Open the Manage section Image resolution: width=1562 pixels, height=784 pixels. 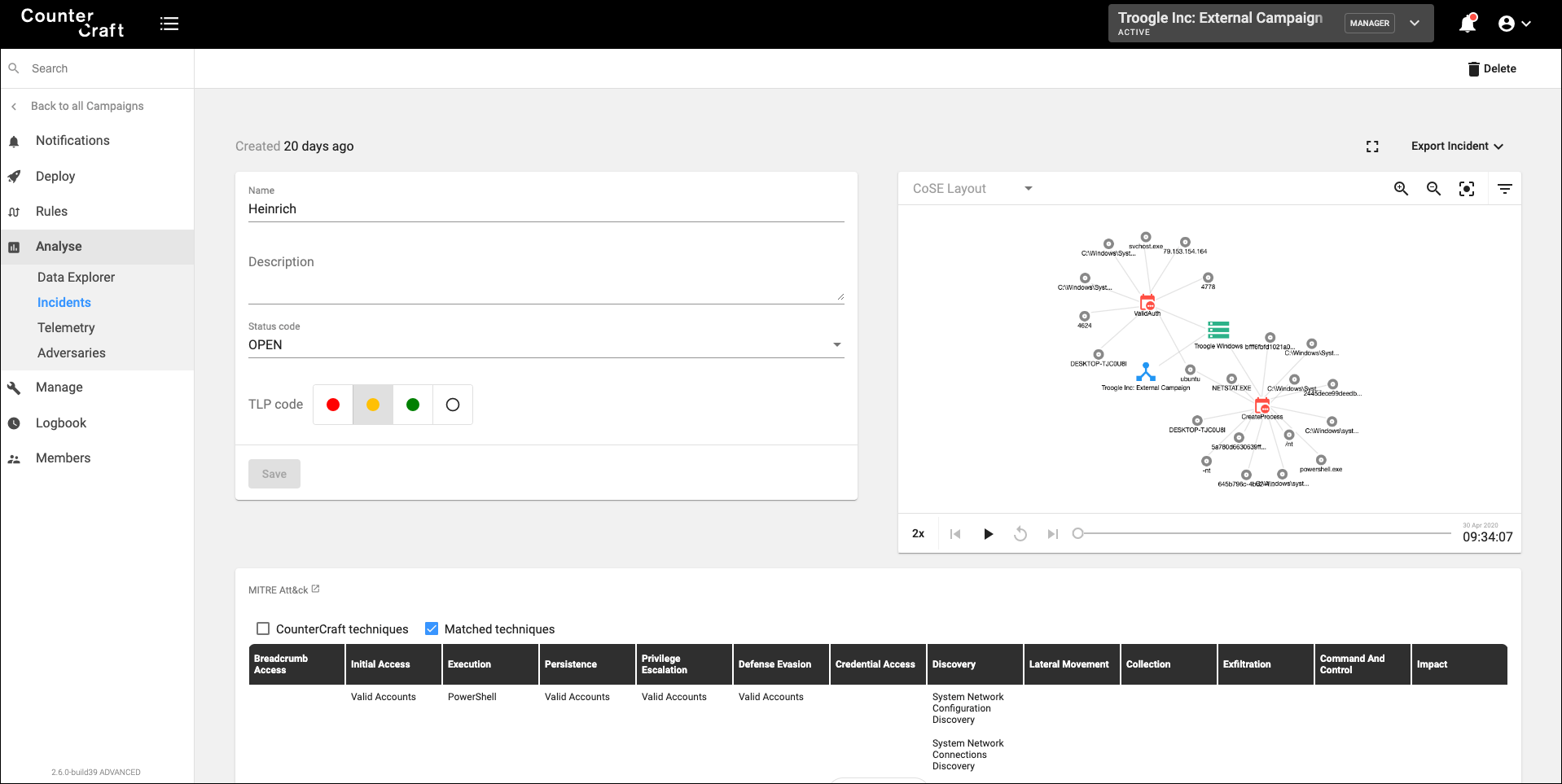point(59,388)
